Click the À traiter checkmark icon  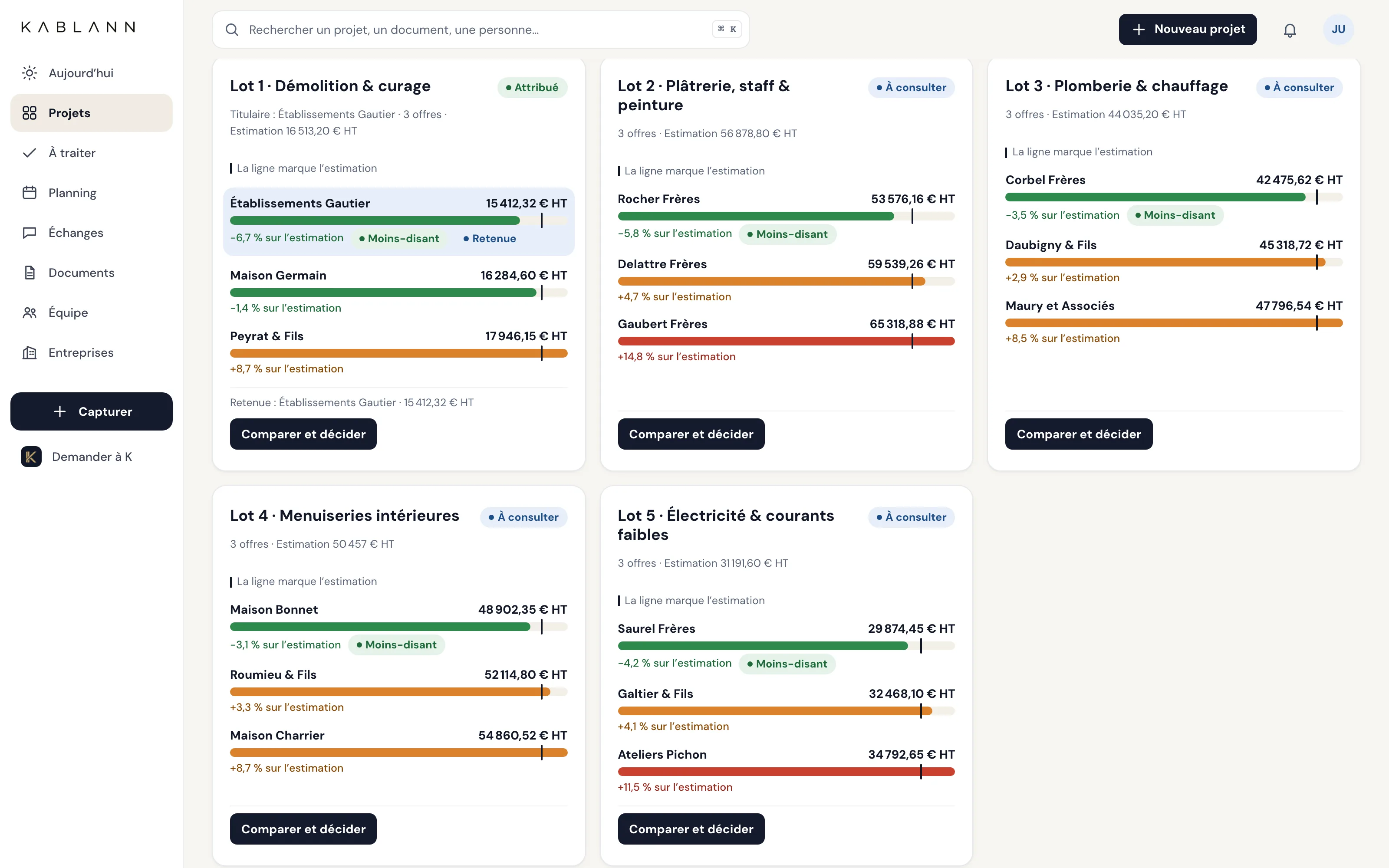(x=29, y=153)
